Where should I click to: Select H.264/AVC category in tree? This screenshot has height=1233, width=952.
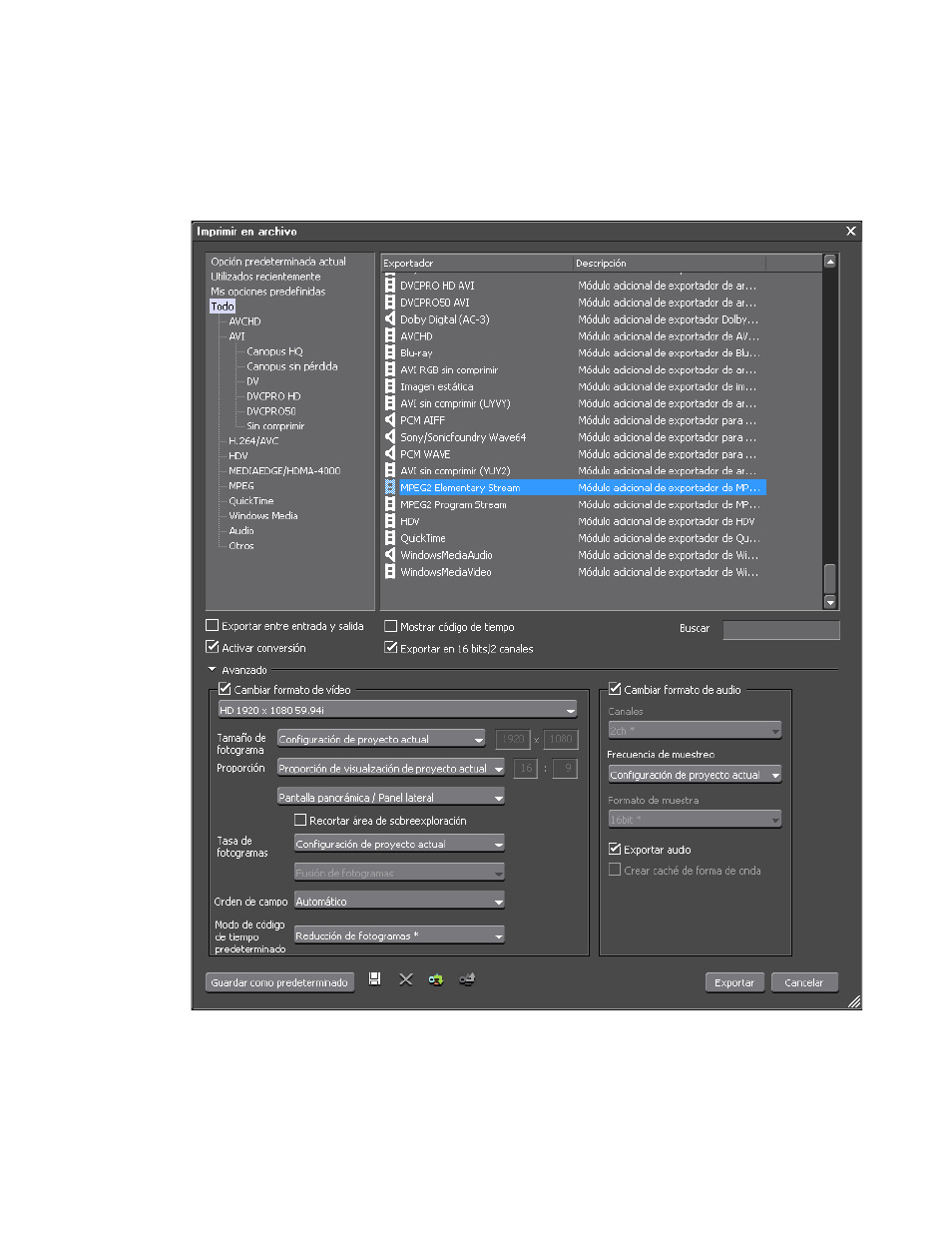click(253, 441)
